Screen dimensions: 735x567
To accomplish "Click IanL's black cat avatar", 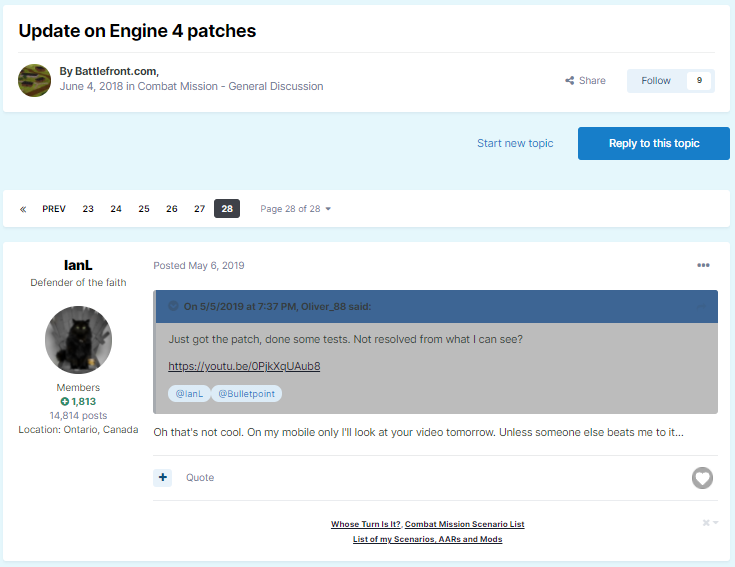I will coord(78,341).
